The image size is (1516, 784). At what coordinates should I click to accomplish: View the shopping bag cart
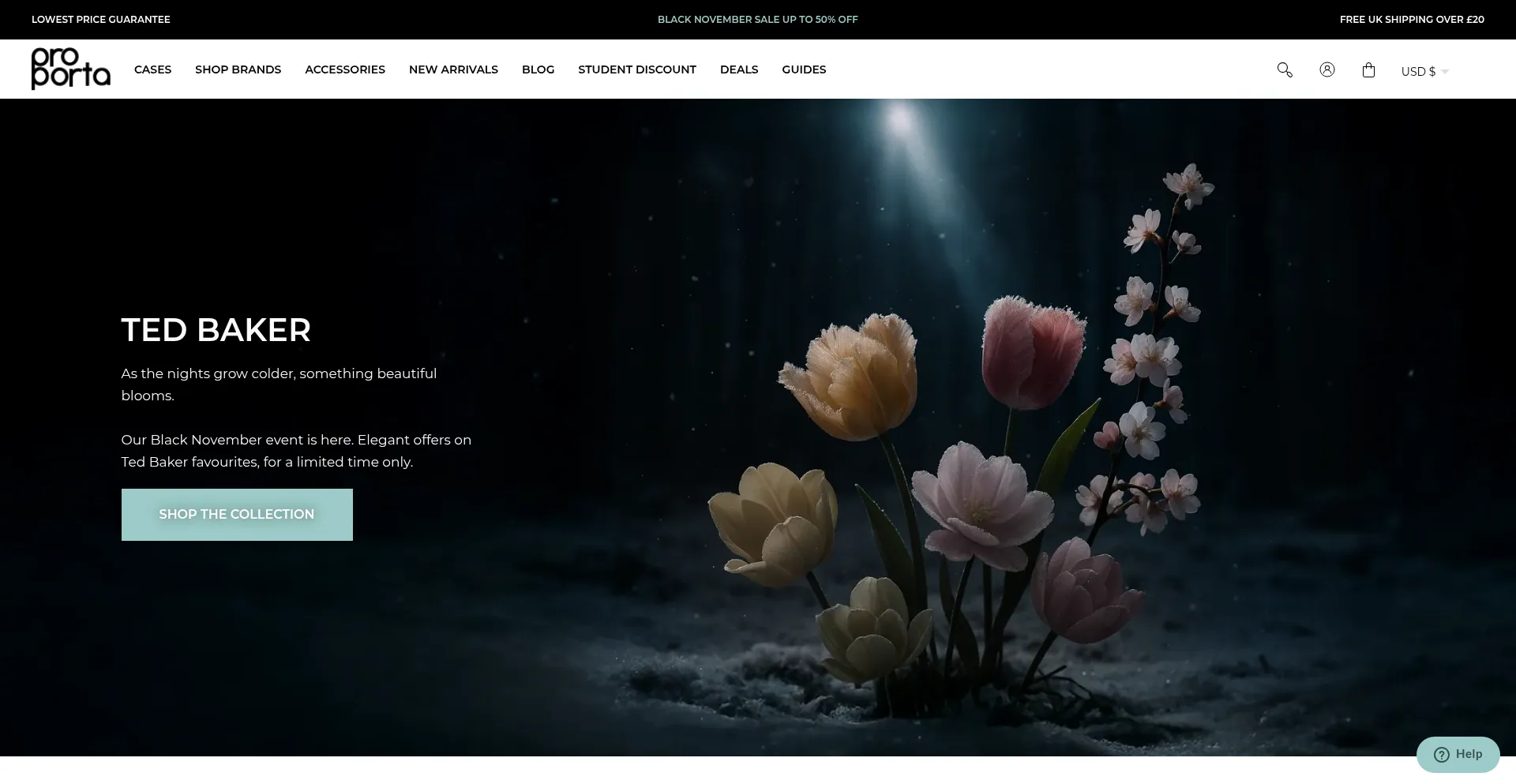click(x=1368, y=70)
